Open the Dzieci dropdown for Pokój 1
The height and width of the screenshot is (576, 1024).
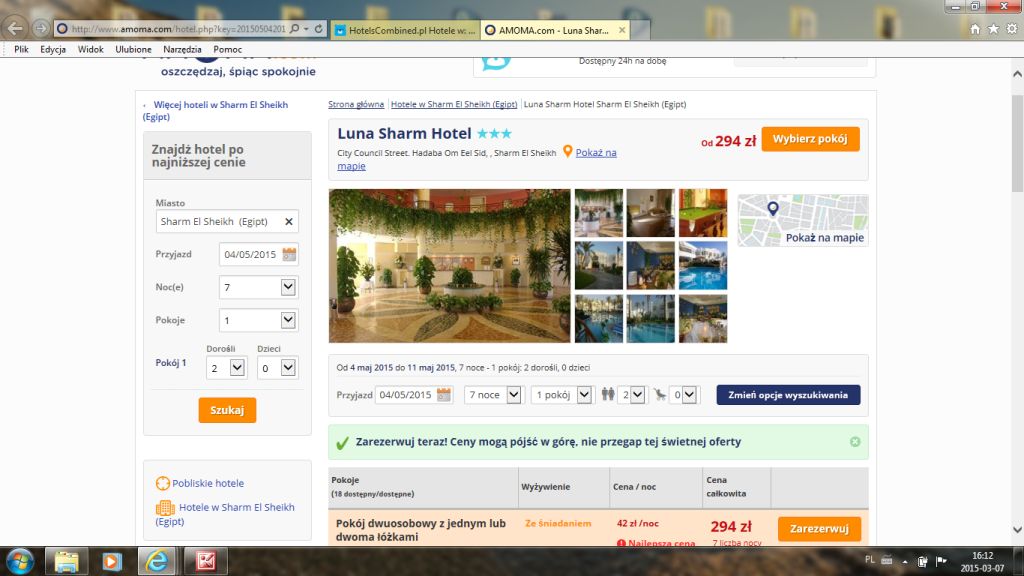click(x=288, y=368)
